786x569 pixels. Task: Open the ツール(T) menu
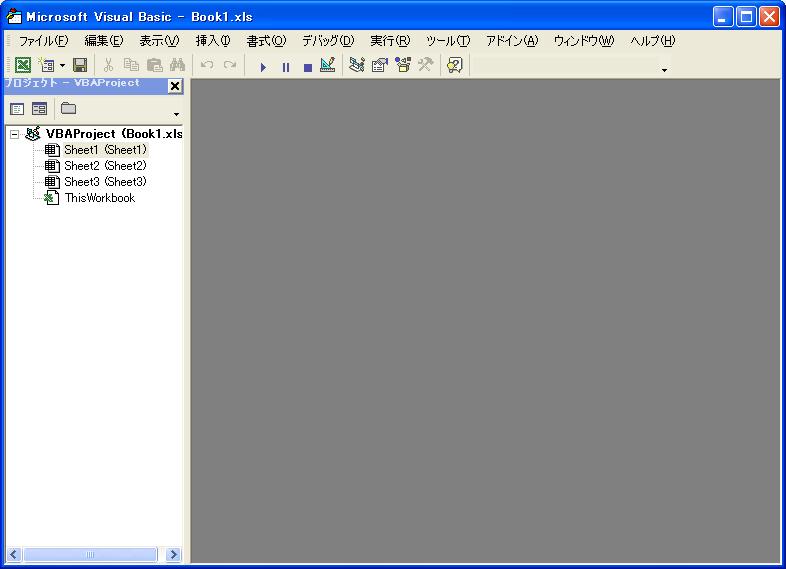448,41
